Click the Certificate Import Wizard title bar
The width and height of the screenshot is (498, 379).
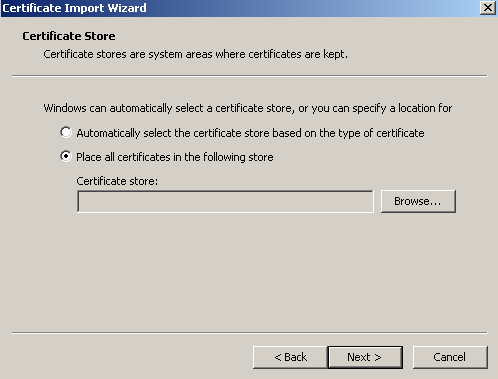click(x=240, y=8)
